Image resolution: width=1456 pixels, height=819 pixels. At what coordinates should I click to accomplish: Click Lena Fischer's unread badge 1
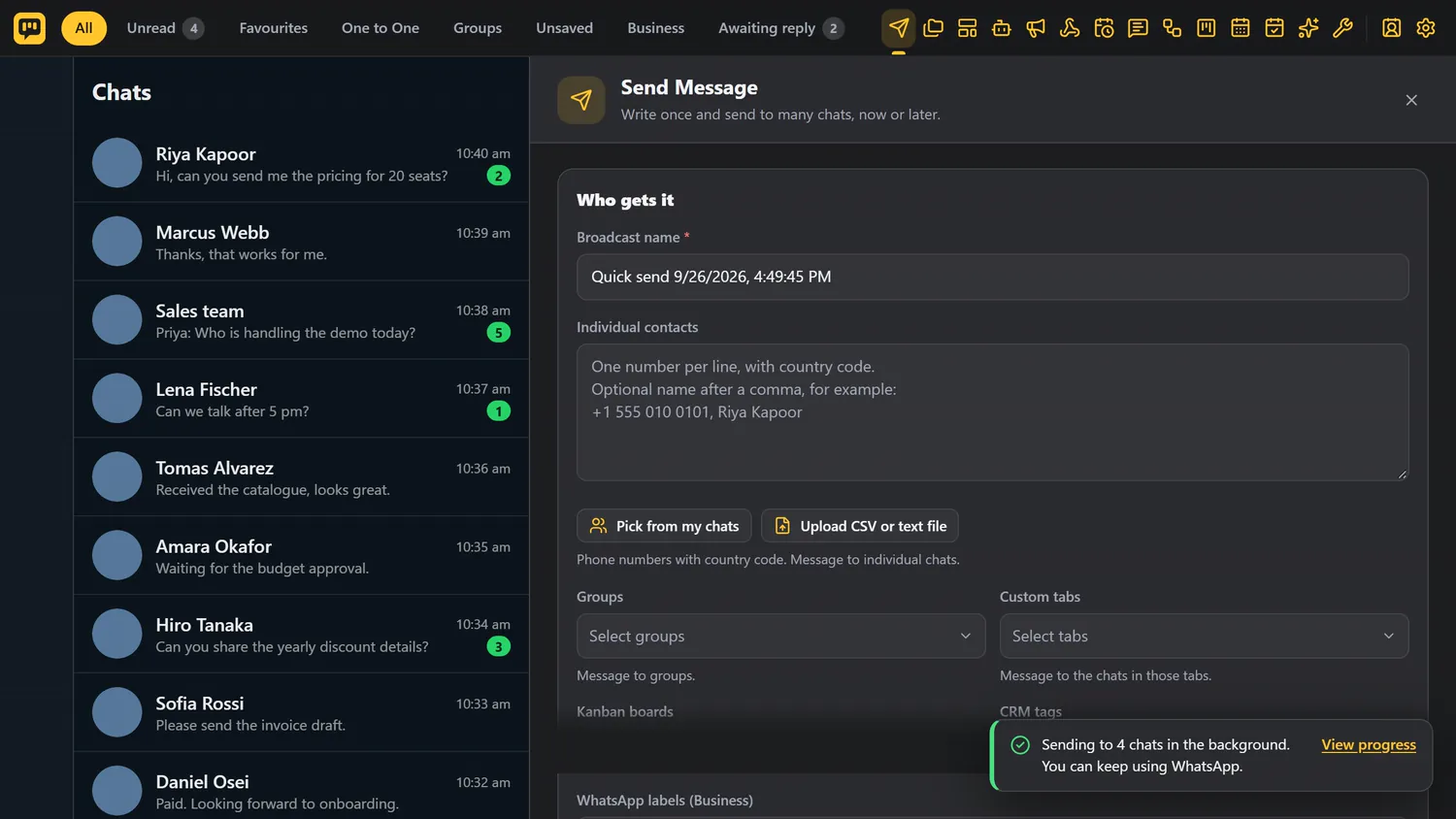499,411
